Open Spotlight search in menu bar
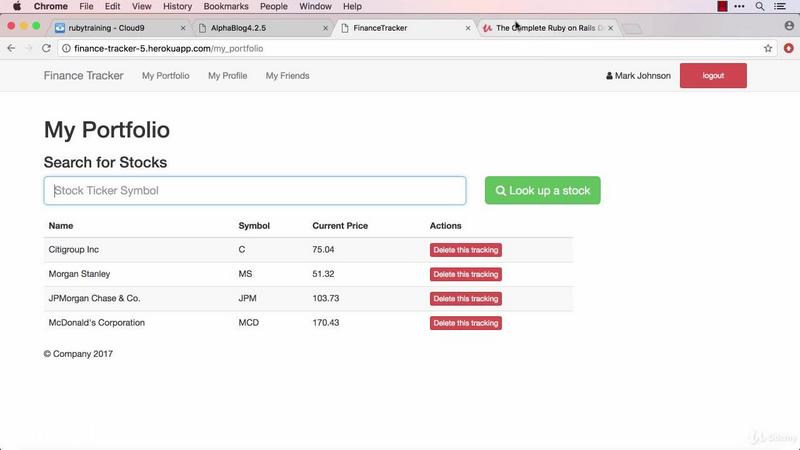800x450 pixels. click(x=760, y=6)
